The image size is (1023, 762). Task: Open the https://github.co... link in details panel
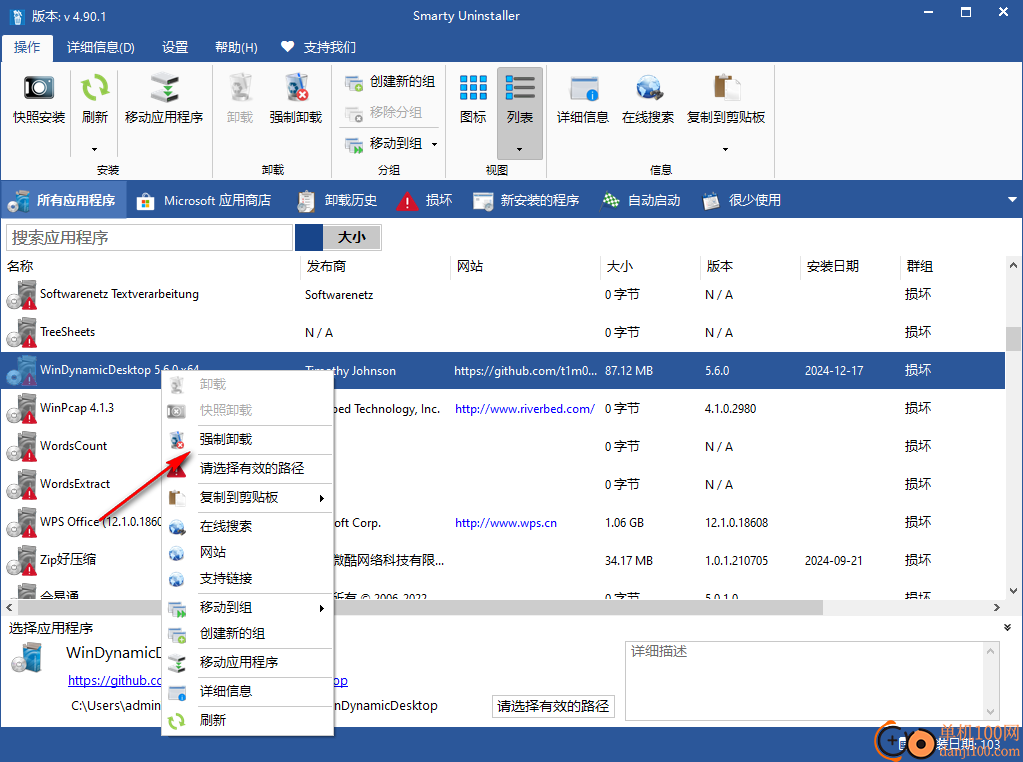coord(114,680)
